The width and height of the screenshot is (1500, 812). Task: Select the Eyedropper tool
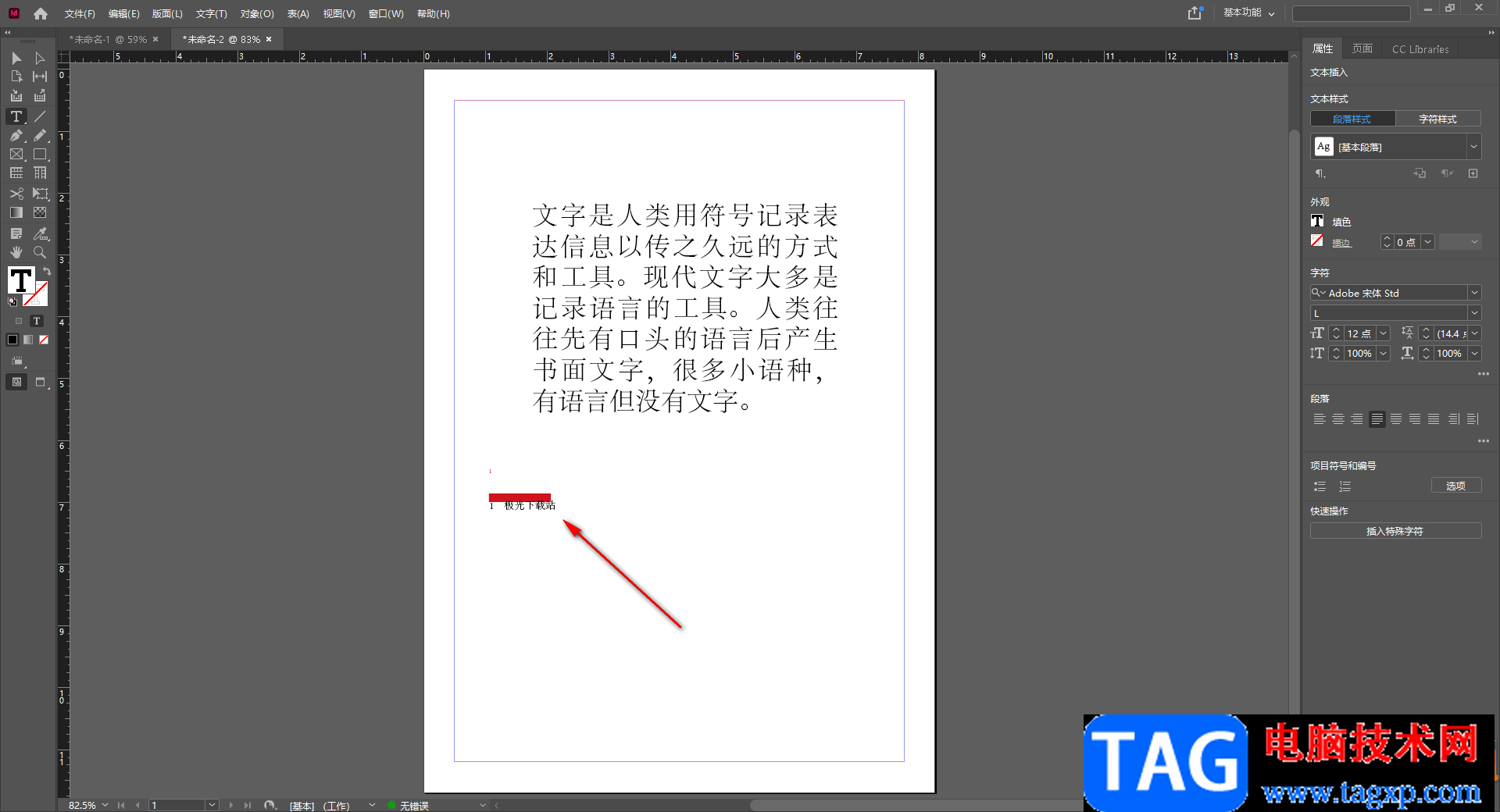[x=40, y=233]
